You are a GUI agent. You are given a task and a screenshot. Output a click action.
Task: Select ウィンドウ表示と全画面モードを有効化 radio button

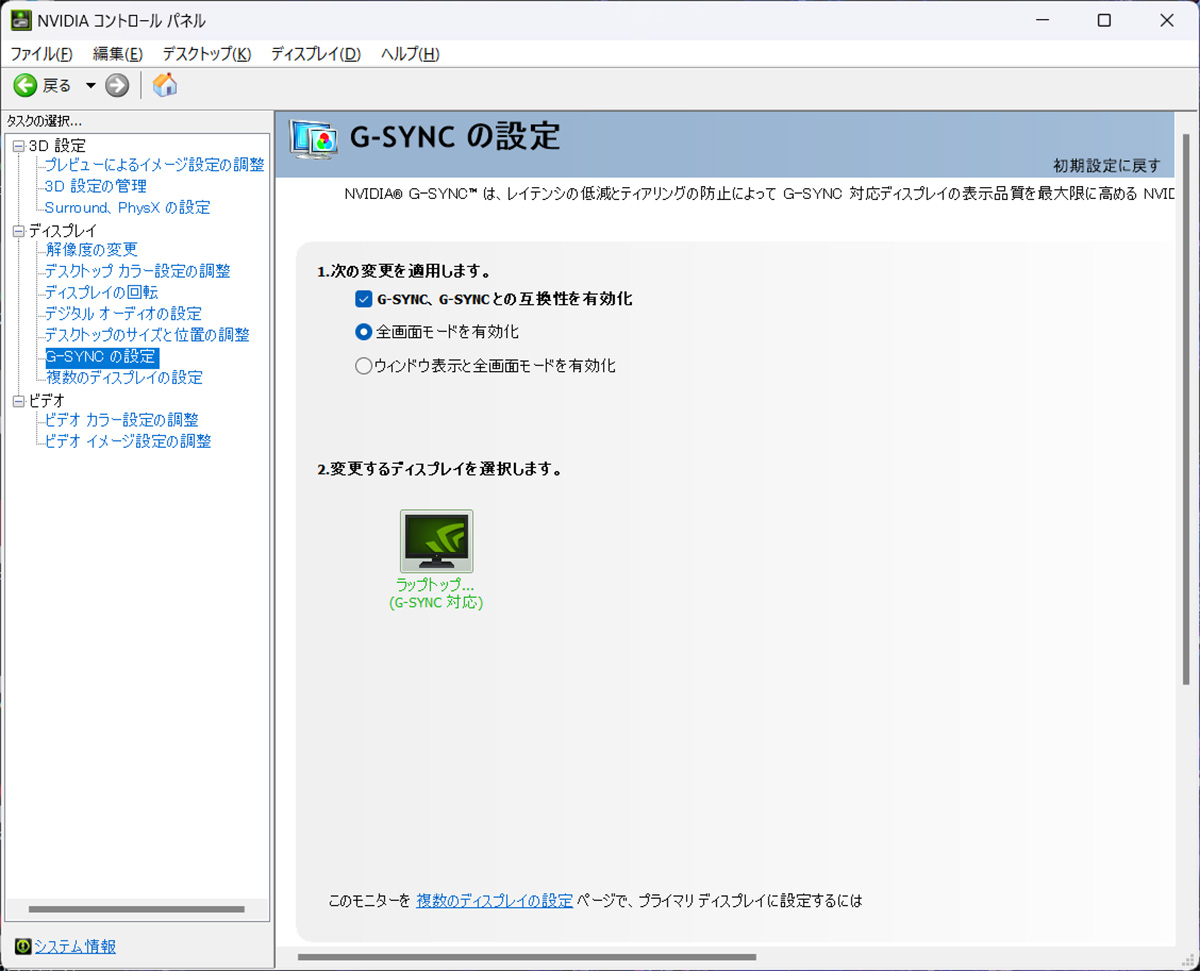pos(364,366)
